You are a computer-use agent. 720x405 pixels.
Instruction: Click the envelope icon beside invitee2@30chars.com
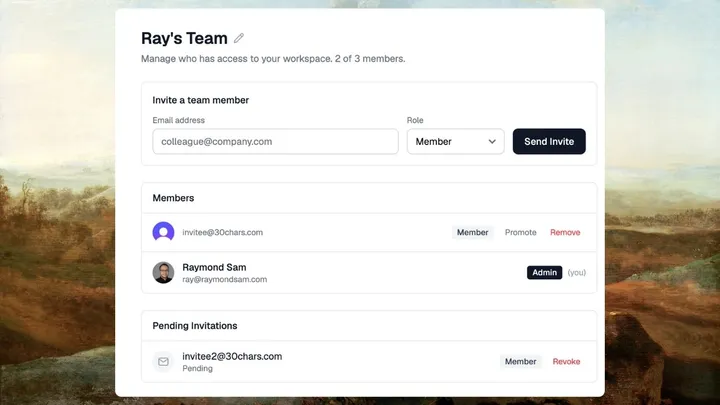pyautogui.click(x=163, y=361)
